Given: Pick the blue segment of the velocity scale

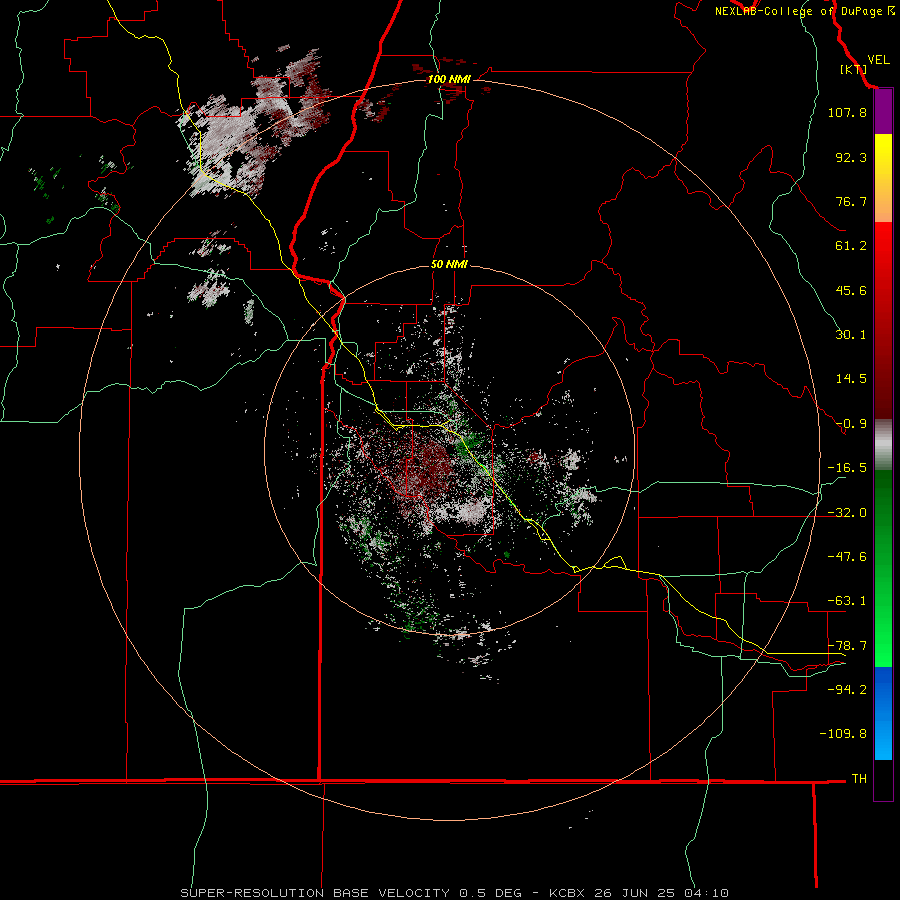Looking at the screenshot, I should tap(883, 713).
